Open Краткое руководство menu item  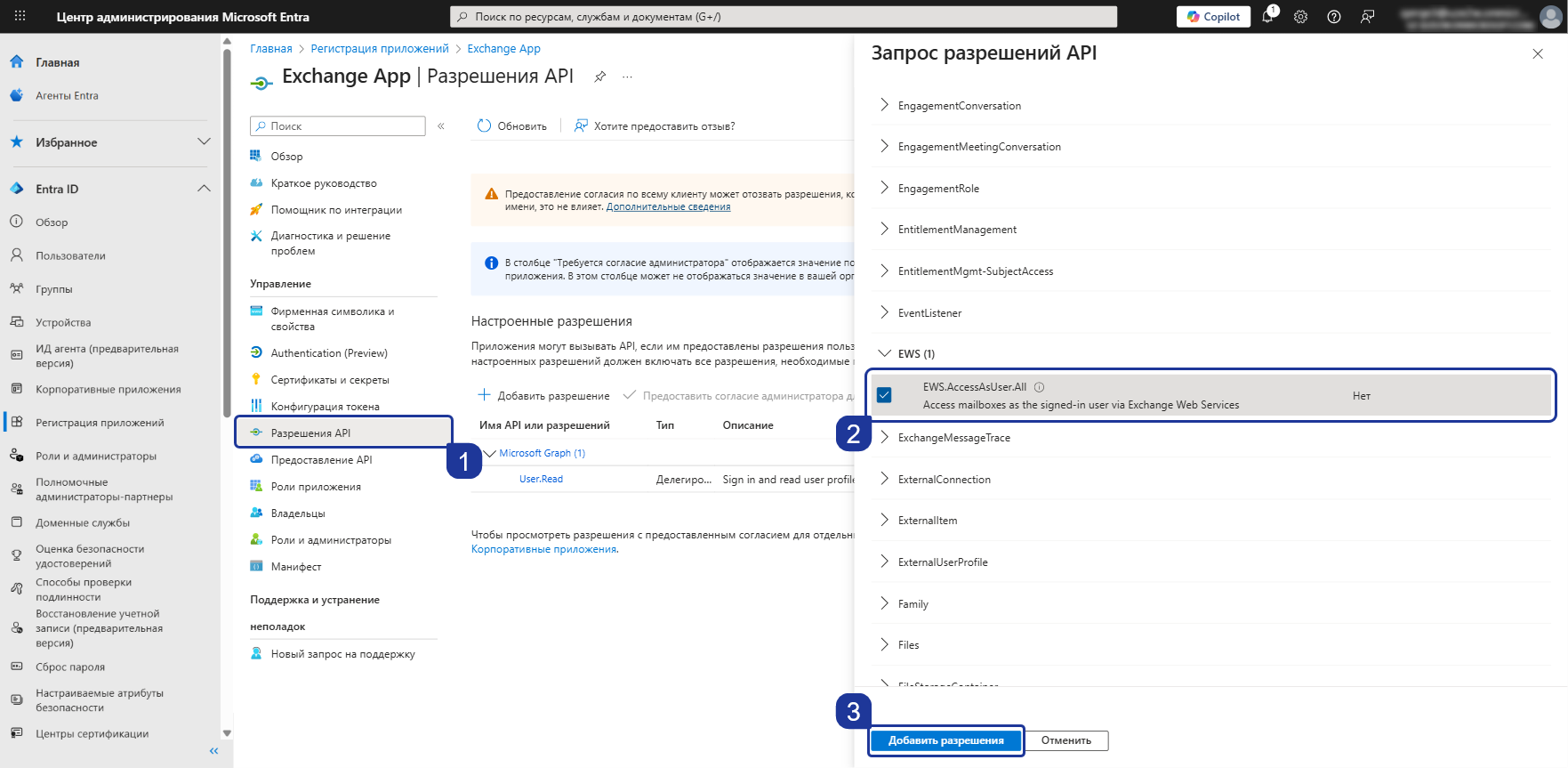pos(324,183)
